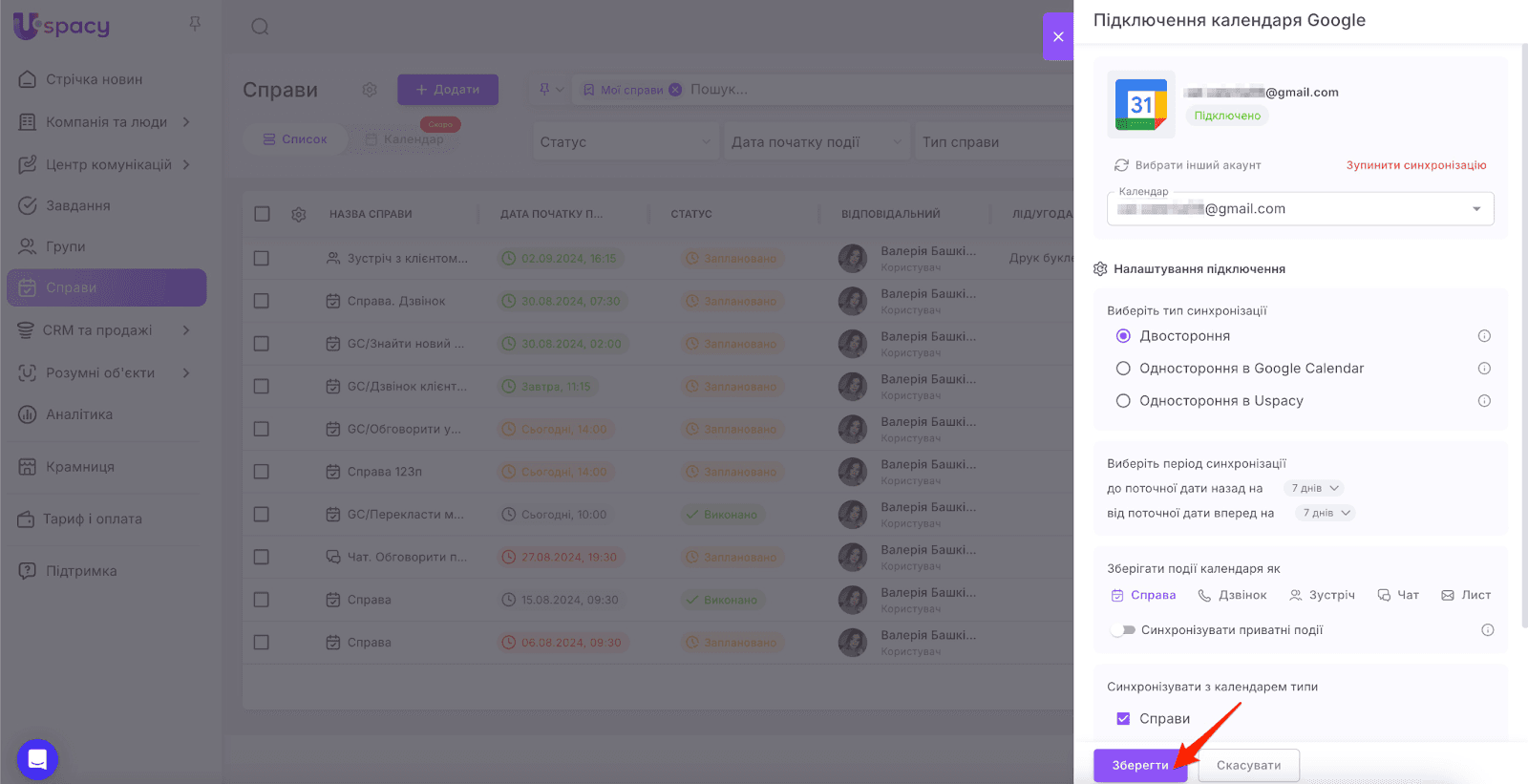Save calendar events as Дзвінок

point(1232,595)
